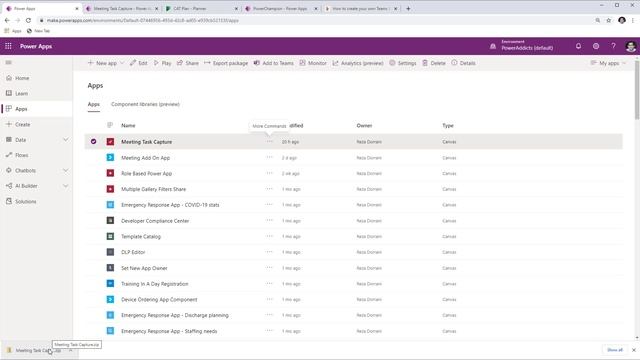Open Create in sidebar

pos(22,124)
